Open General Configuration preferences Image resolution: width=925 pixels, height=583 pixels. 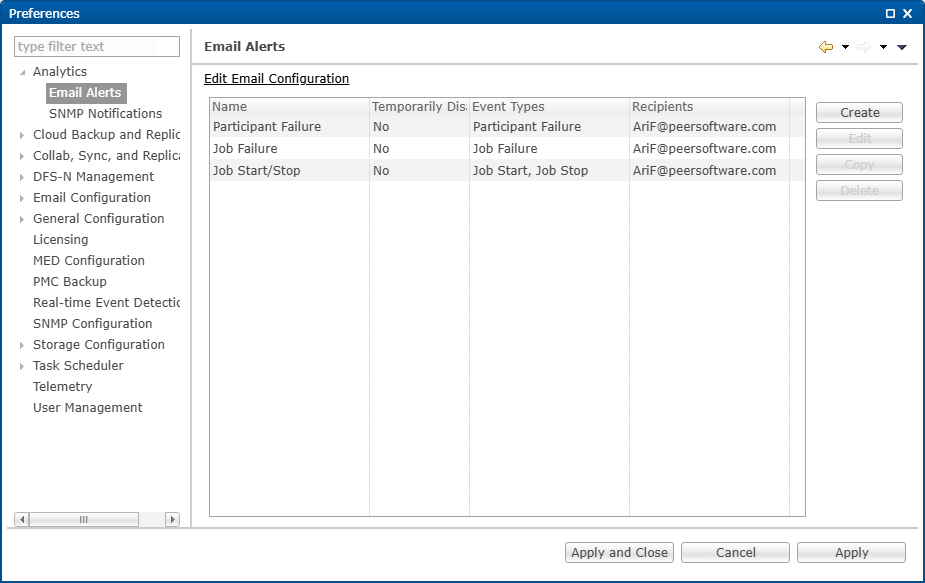99,218
